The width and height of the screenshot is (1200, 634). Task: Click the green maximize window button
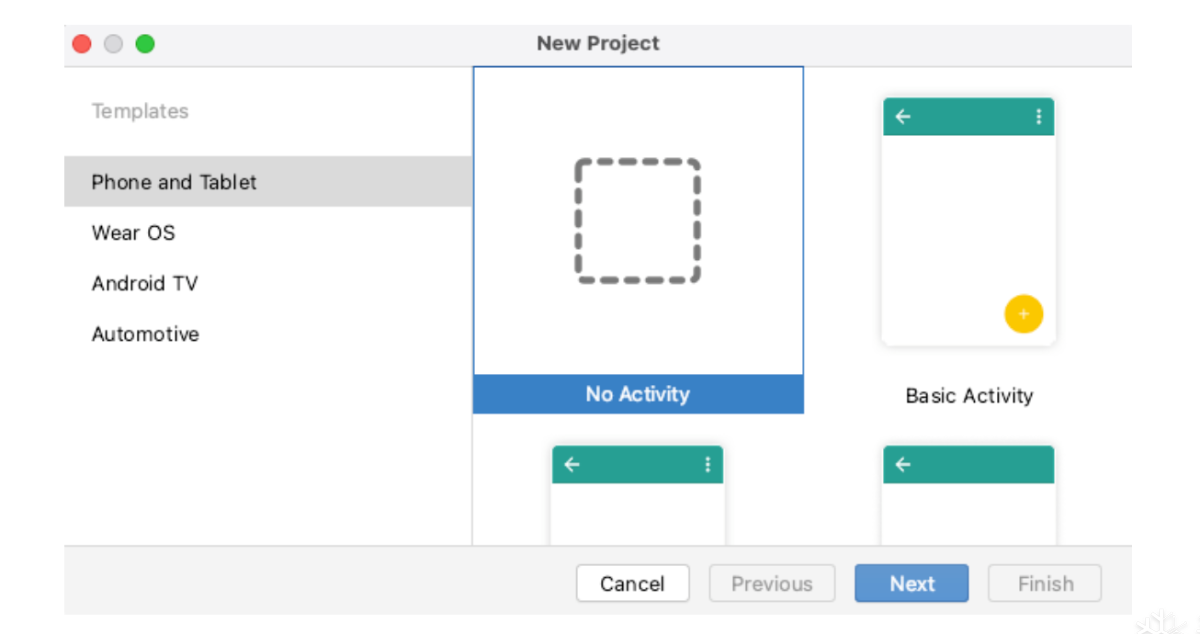(x=145, y=44)
